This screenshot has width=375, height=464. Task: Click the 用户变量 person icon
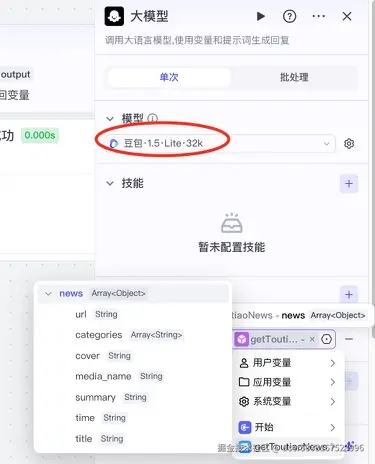point(244,363)
